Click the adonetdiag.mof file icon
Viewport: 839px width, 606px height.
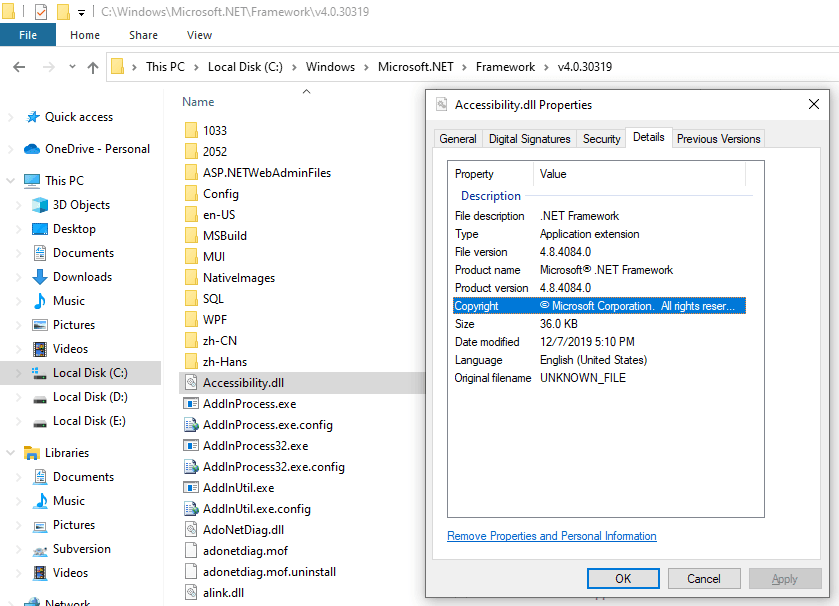coord(191,550)
